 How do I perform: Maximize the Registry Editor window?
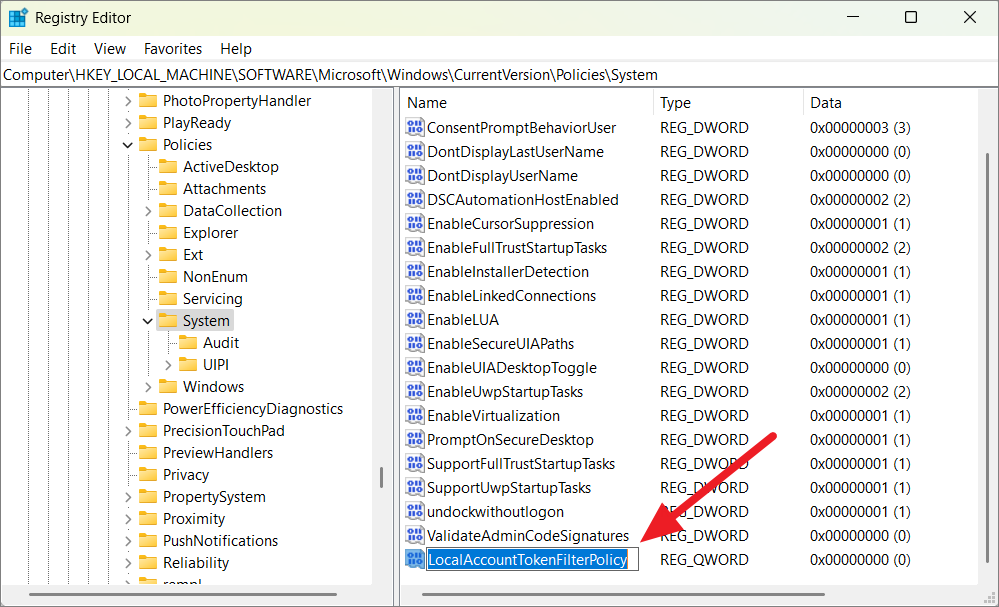[x=911, y=17]
